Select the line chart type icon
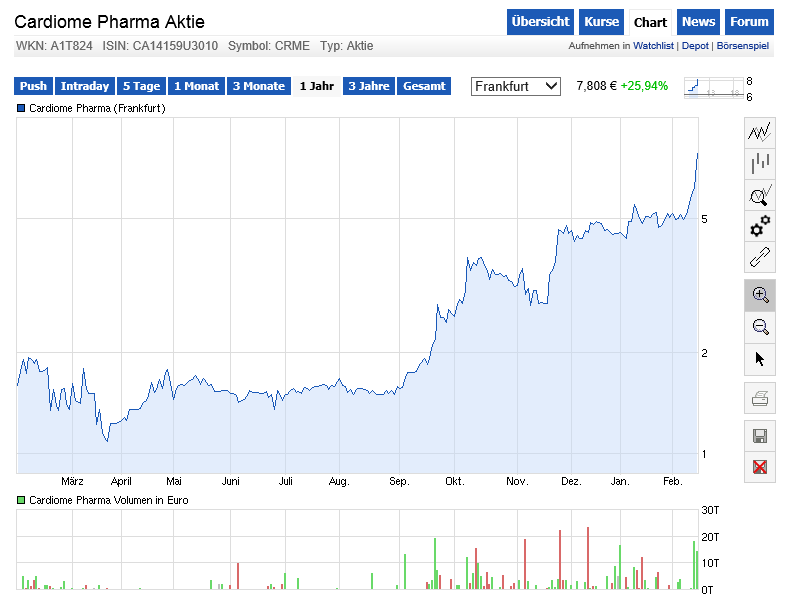 [x=760, y=131]
